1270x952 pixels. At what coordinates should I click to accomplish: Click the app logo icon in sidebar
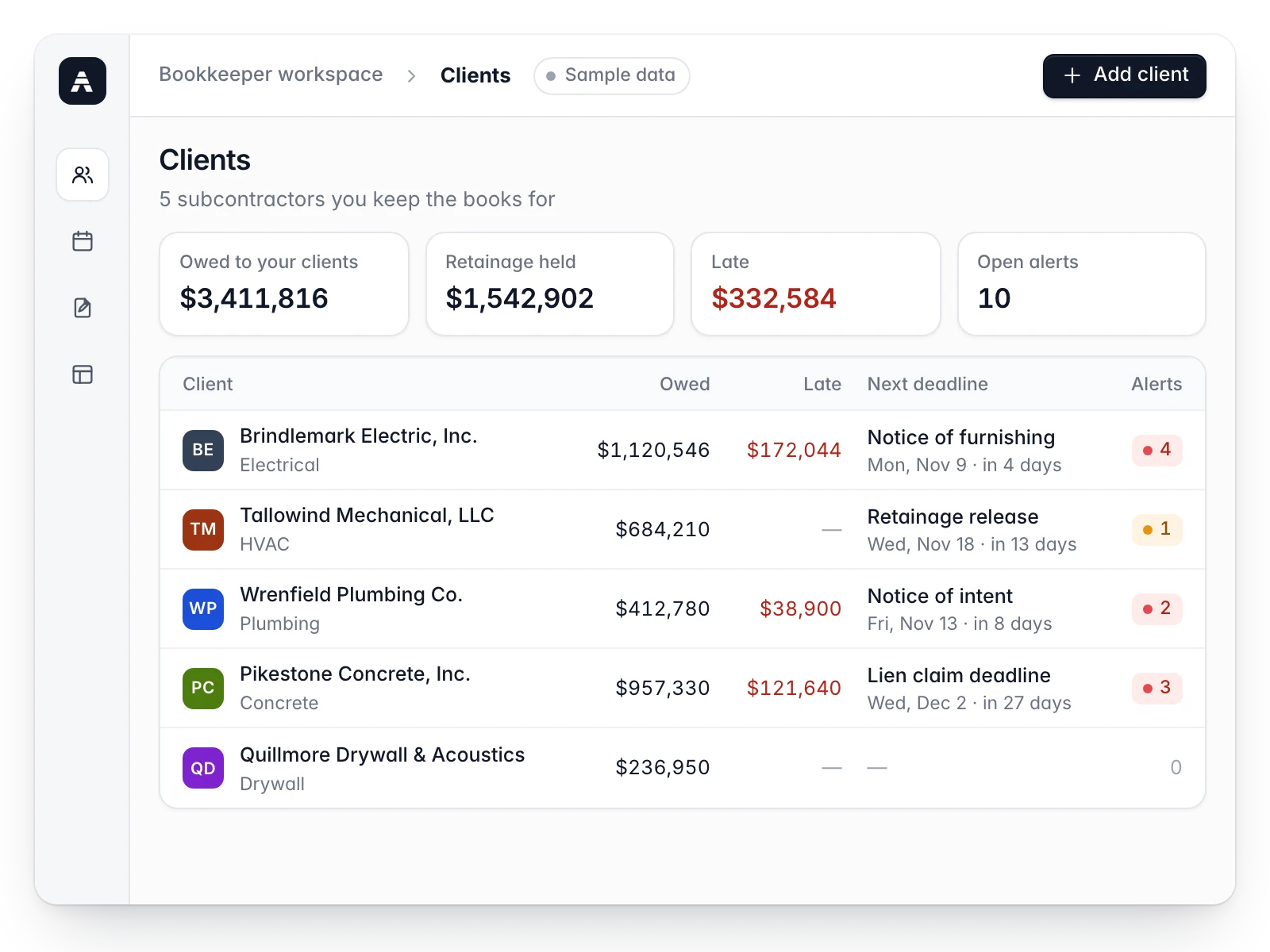tap(83, 81)
